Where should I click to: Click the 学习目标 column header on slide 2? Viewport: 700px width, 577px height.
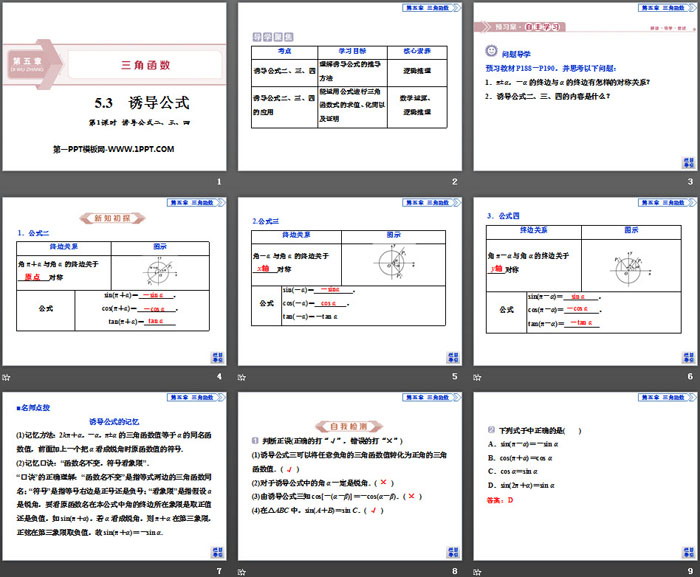tap(352, 51)
